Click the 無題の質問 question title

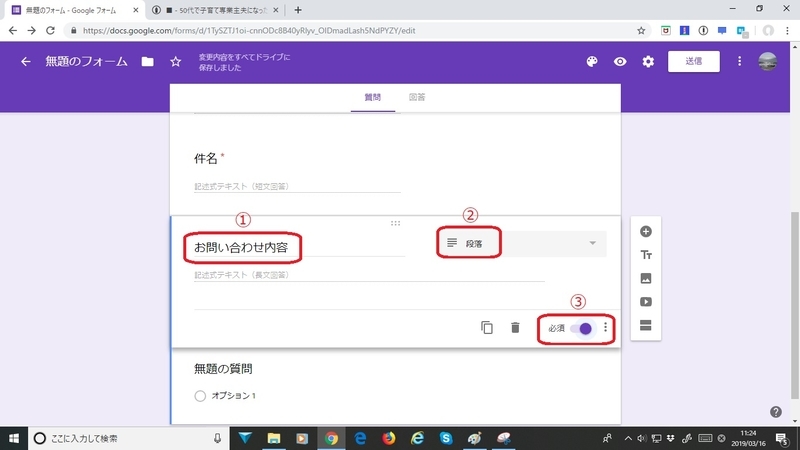tap(223, 369)
